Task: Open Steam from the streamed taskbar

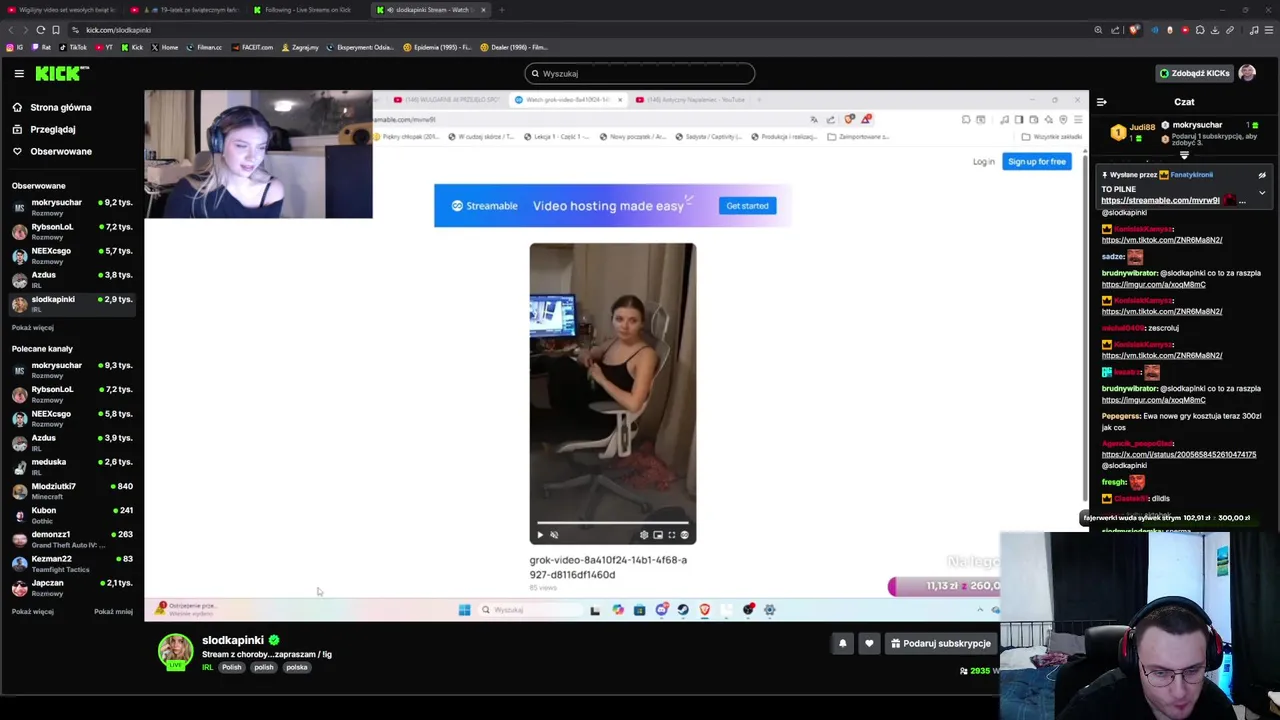Action: click(x=683, y=610)
